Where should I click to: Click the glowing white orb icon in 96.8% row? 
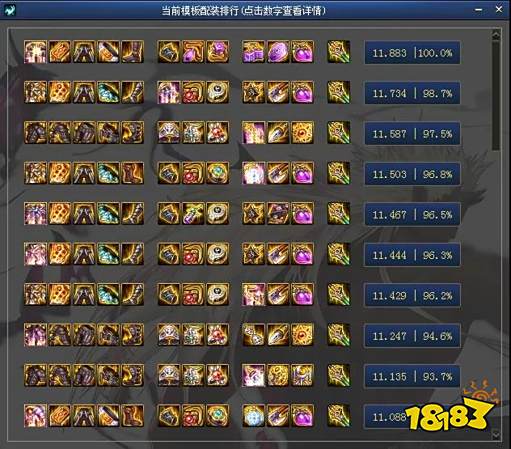coord(254,173)
